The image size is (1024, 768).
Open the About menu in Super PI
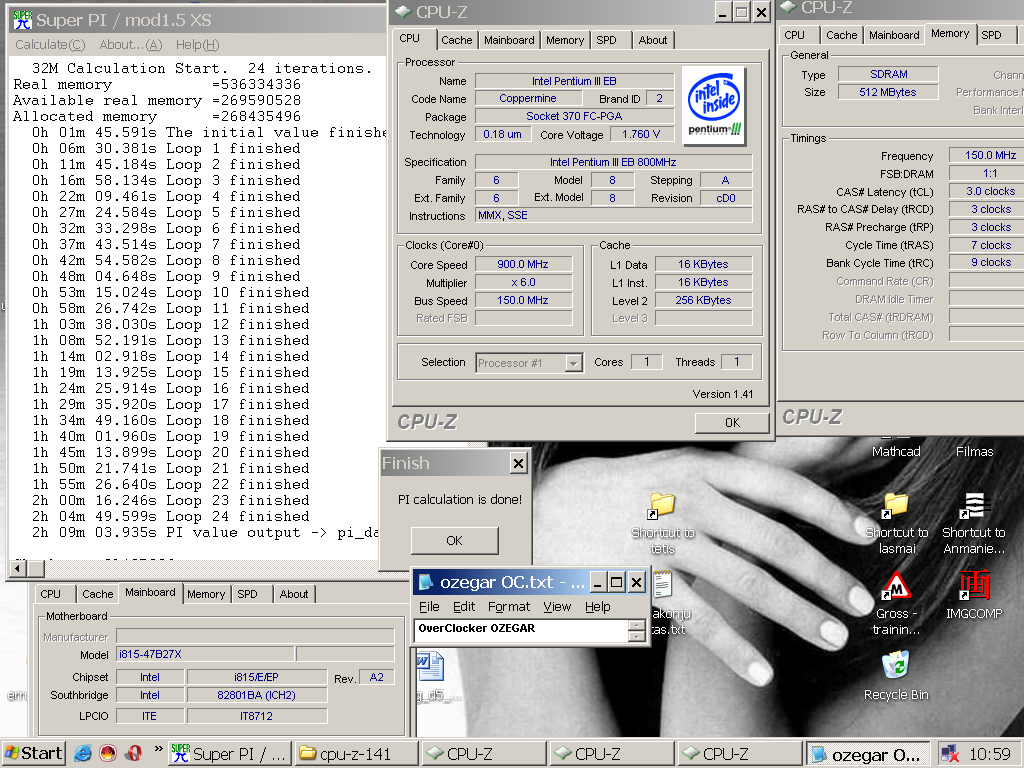pos(131,44)
